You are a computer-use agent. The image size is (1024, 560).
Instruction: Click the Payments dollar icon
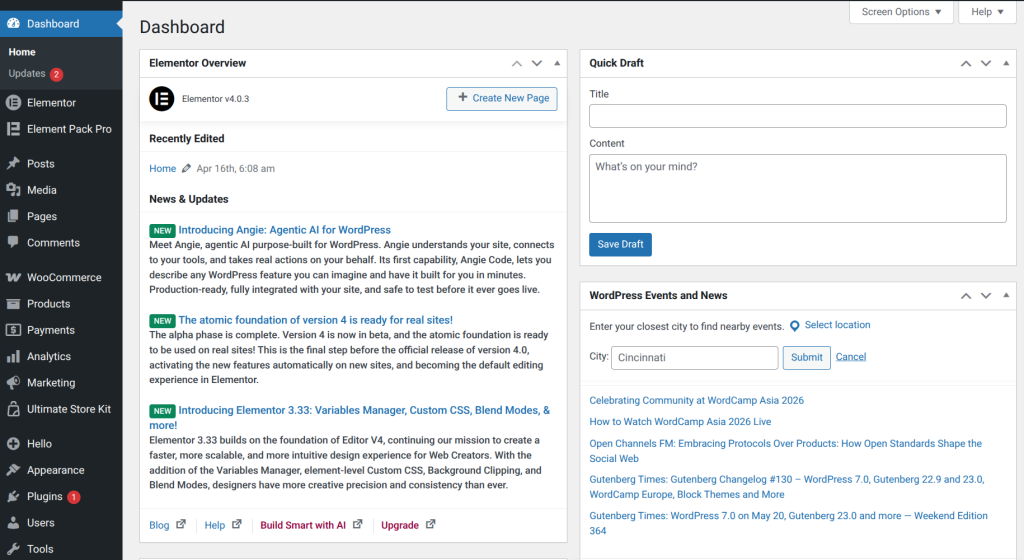tap(13, 330)
